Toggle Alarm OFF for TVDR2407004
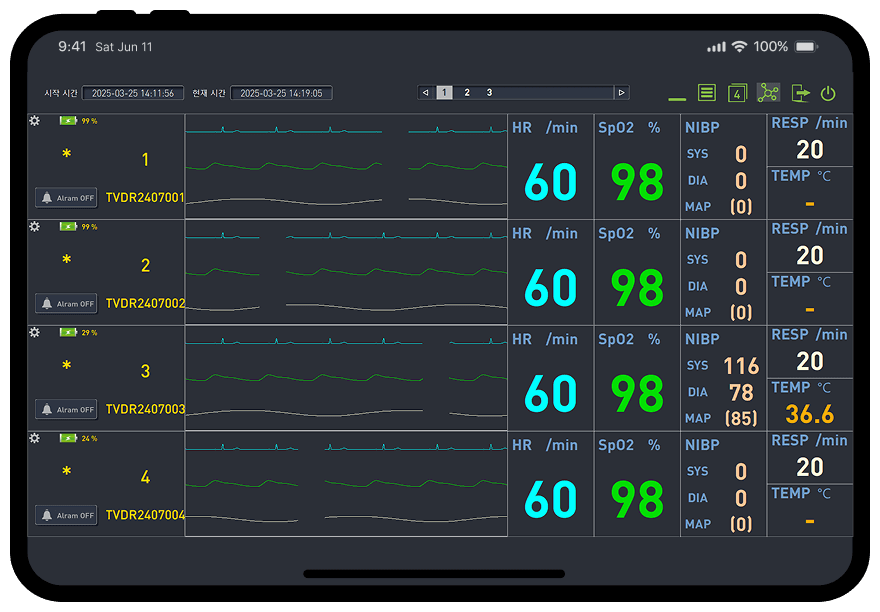 pyautogui.click(x=66, y=515)
